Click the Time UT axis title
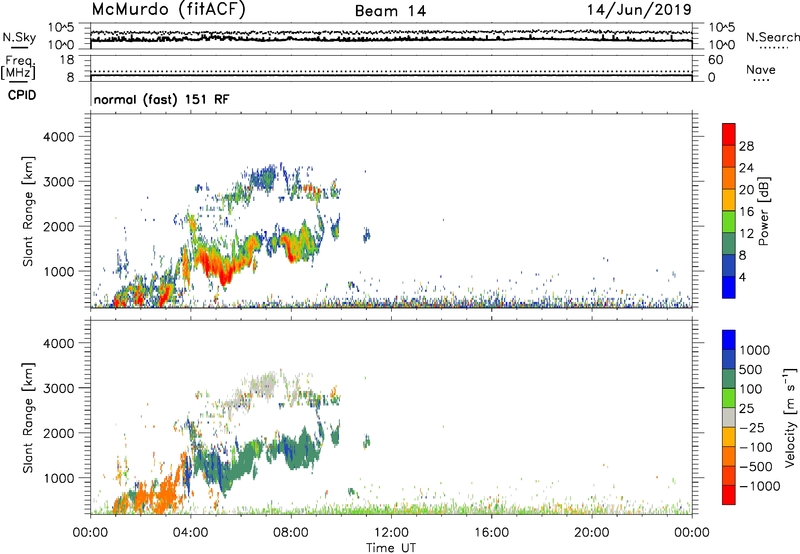 pyautogui.click(x=391, y=547)
